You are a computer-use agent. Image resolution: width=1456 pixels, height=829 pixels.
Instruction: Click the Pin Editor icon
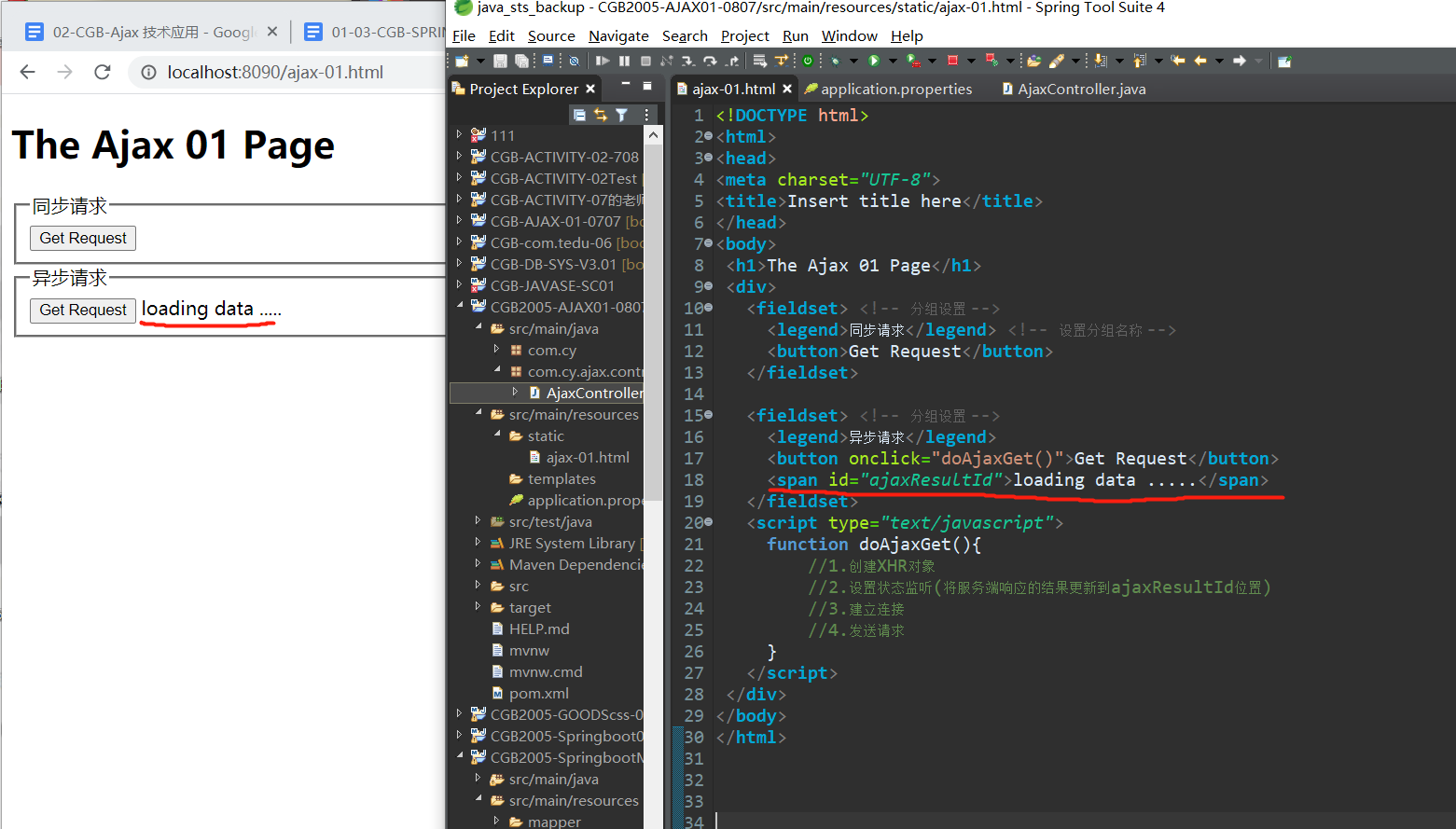tap(1284, 61)
